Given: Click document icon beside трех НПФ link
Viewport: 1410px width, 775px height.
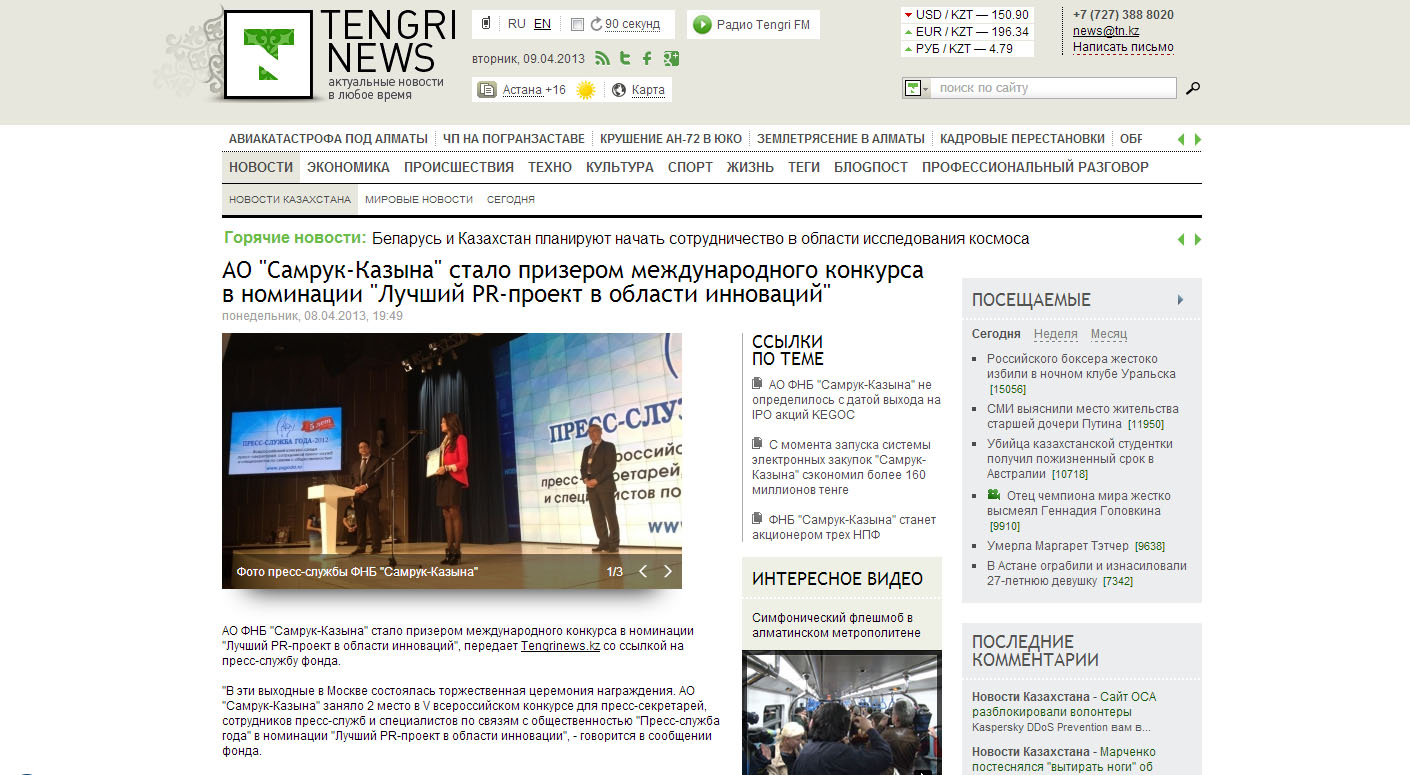Looking at the screenshot, I should [x=757, y=519].
